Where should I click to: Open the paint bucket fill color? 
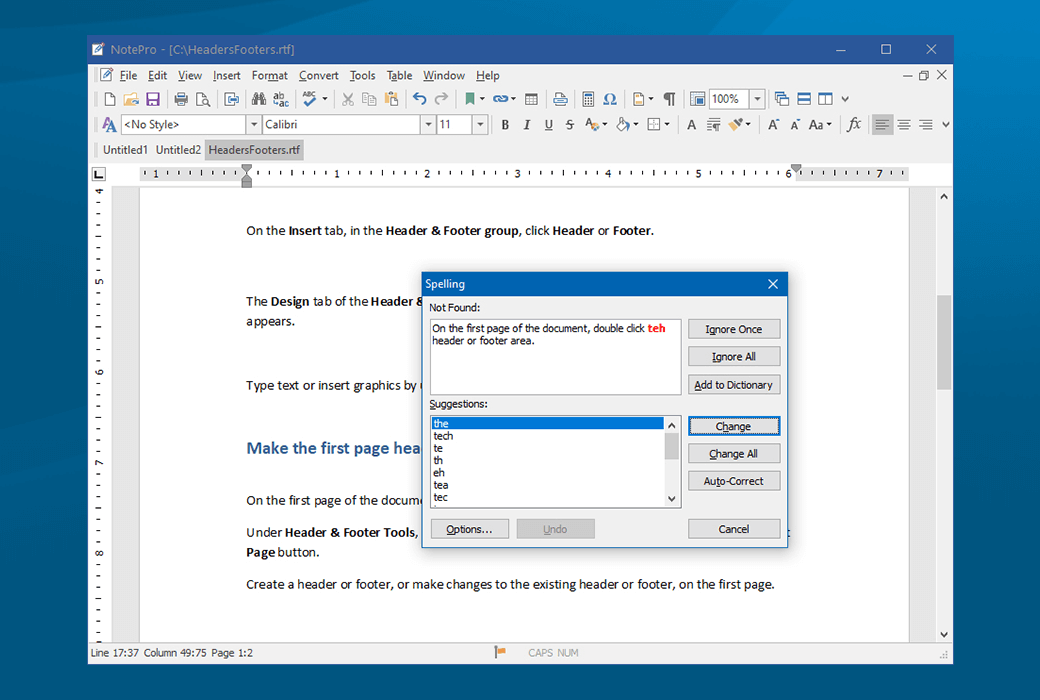pyautogui.click(x=623, y=125)
